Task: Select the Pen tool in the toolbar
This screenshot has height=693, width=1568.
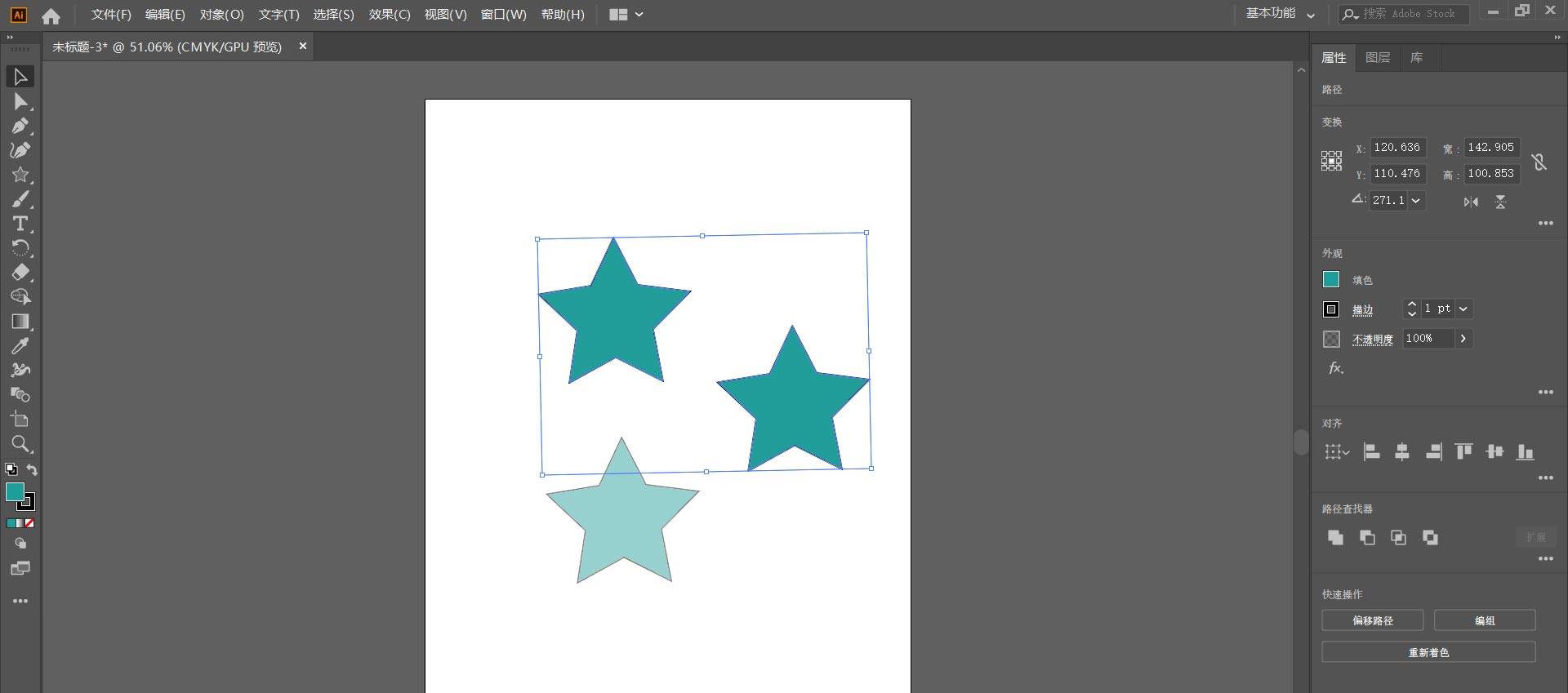Action: [x=20, y=126]
